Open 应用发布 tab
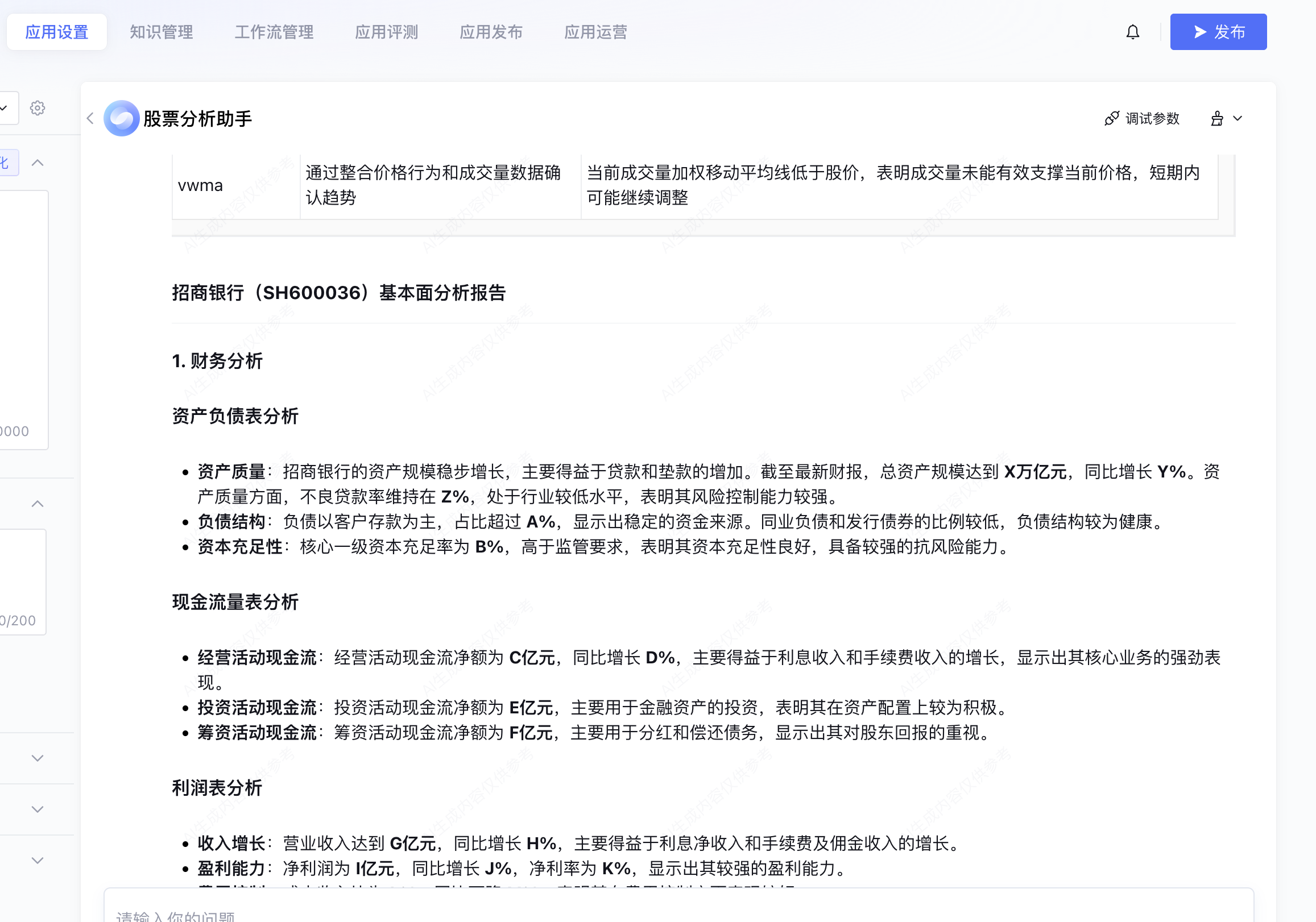1316x922 pixels. click(491, 32)
